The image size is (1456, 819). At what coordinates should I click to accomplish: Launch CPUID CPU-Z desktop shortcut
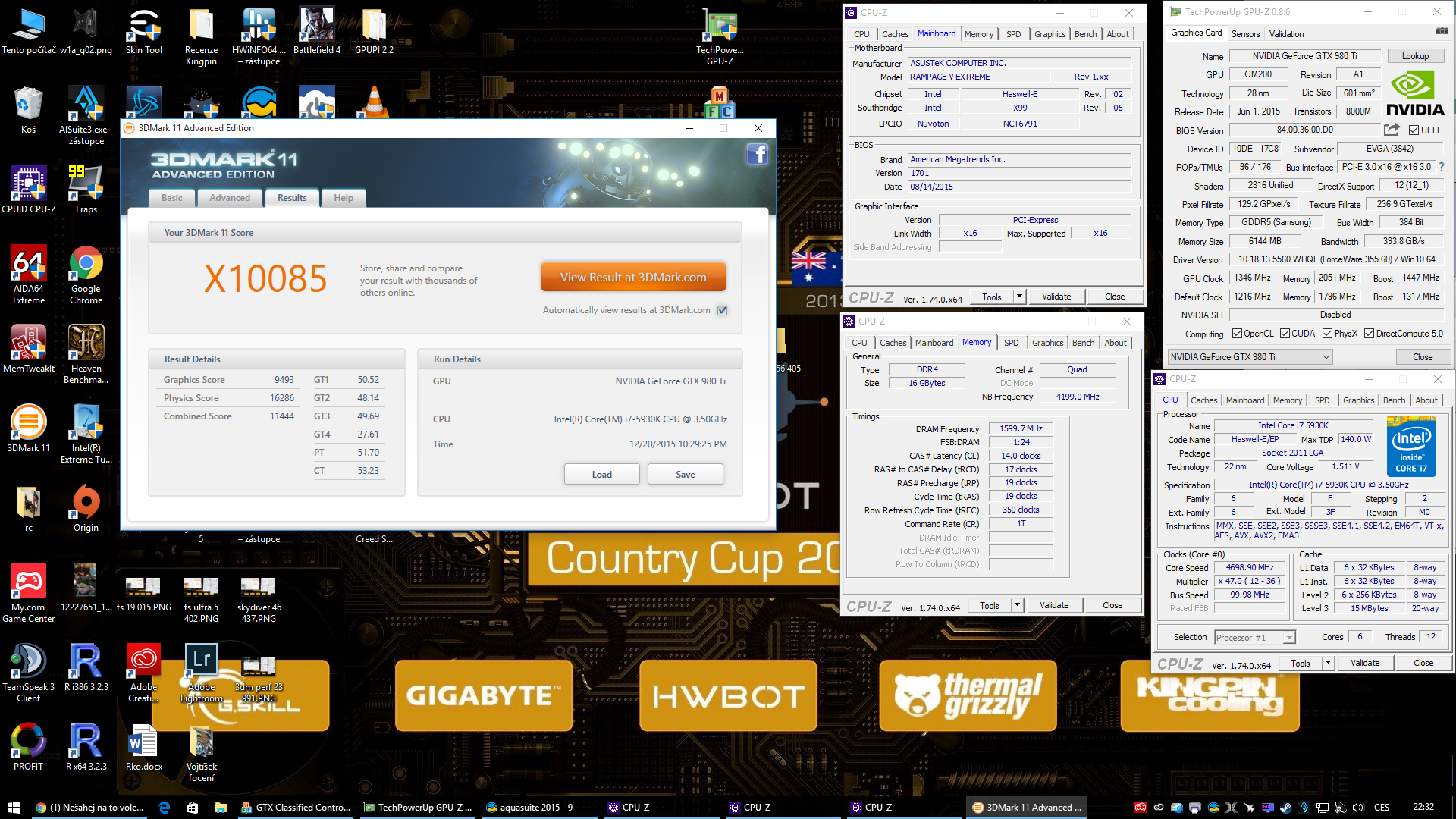point(29,190)
